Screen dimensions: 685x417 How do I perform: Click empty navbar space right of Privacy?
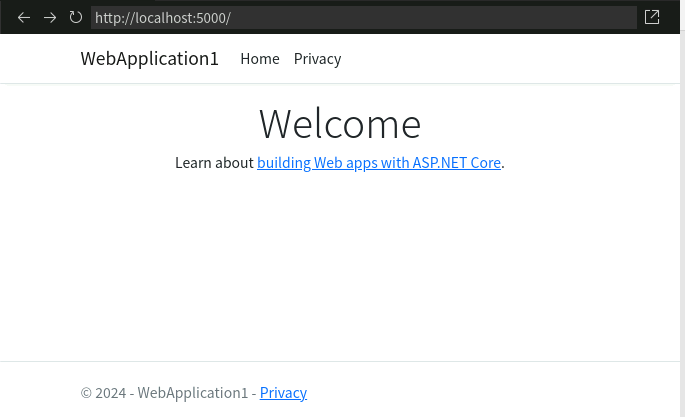500,59
